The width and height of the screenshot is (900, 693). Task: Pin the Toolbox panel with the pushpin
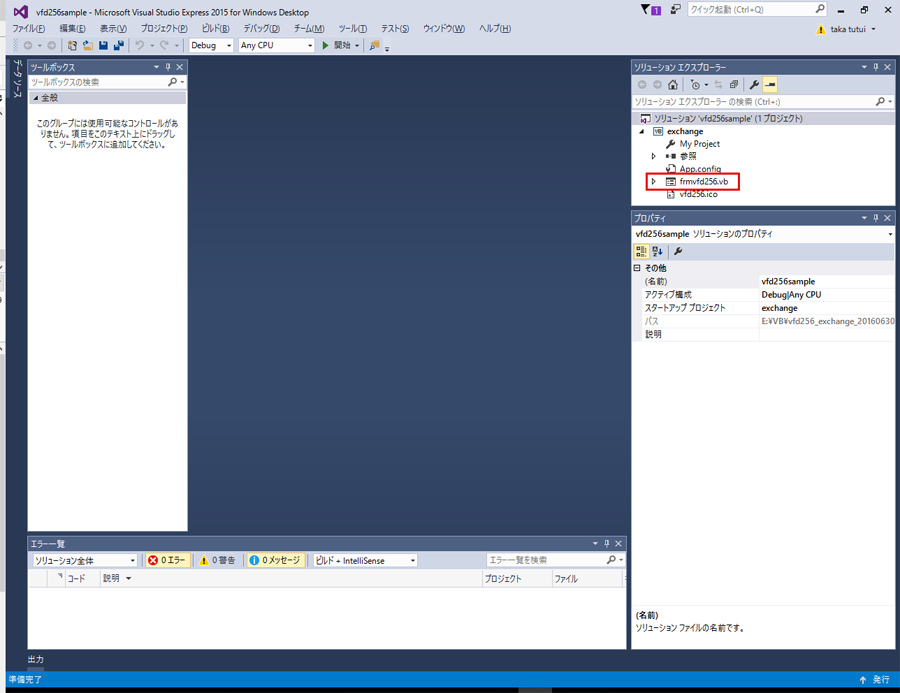pos(168,67)
